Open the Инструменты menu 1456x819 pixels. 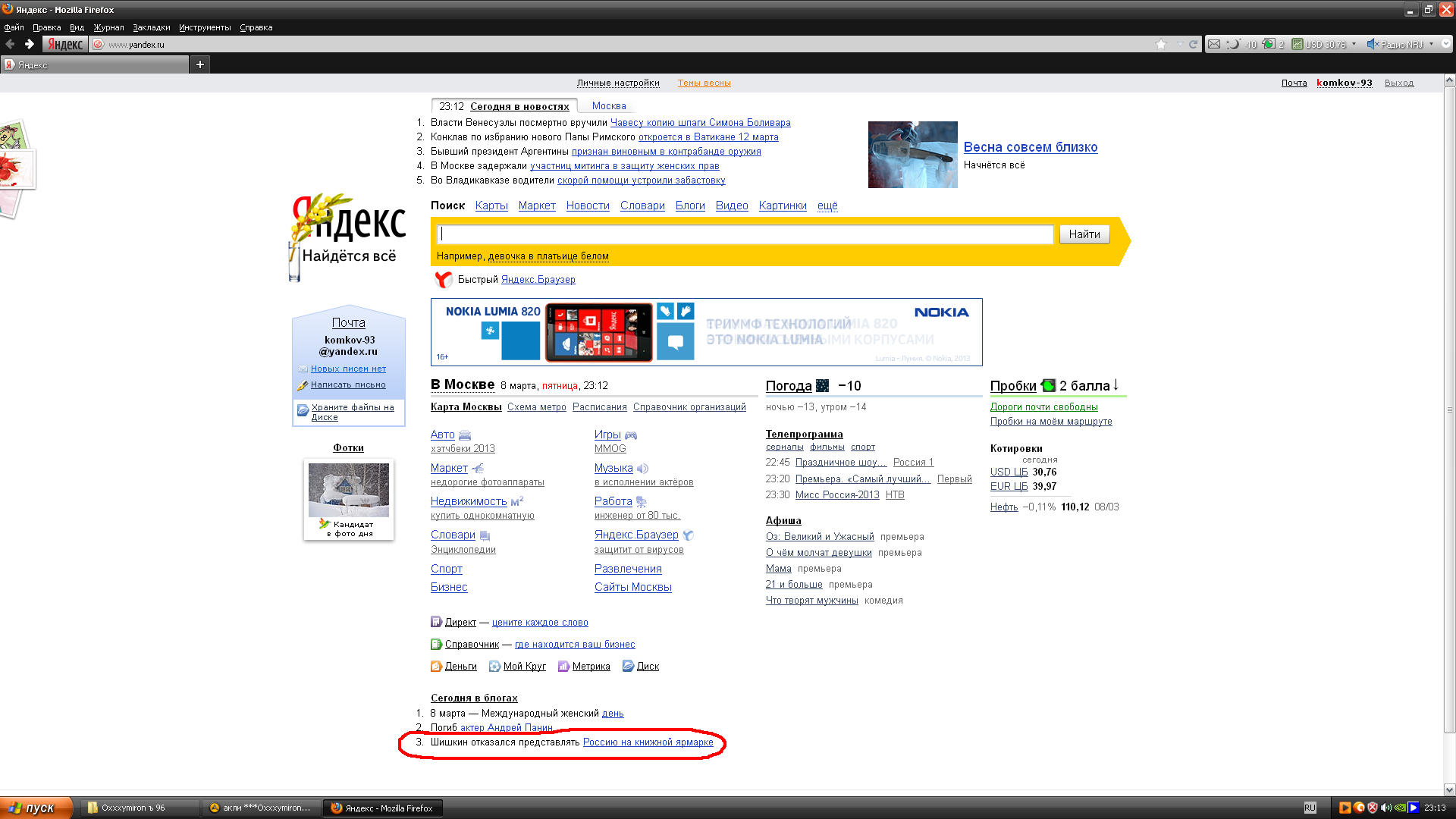point(205,27)
